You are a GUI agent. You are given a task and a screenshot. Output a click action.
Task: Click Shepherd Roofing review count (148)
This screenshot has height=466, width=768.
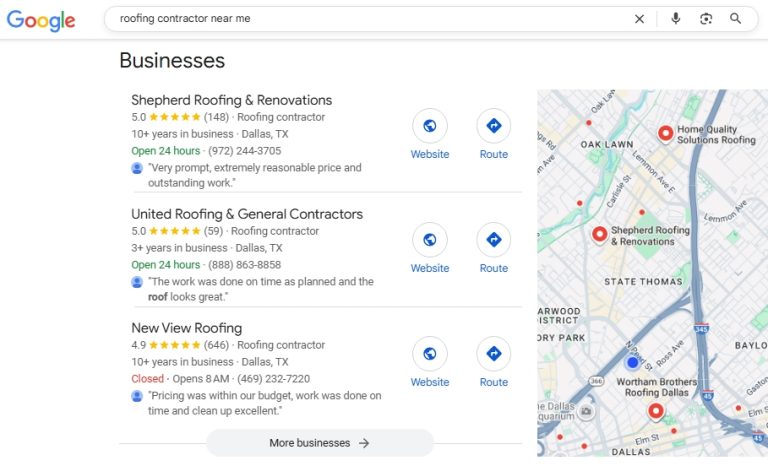pyautogui.click(x=216, y=117)
